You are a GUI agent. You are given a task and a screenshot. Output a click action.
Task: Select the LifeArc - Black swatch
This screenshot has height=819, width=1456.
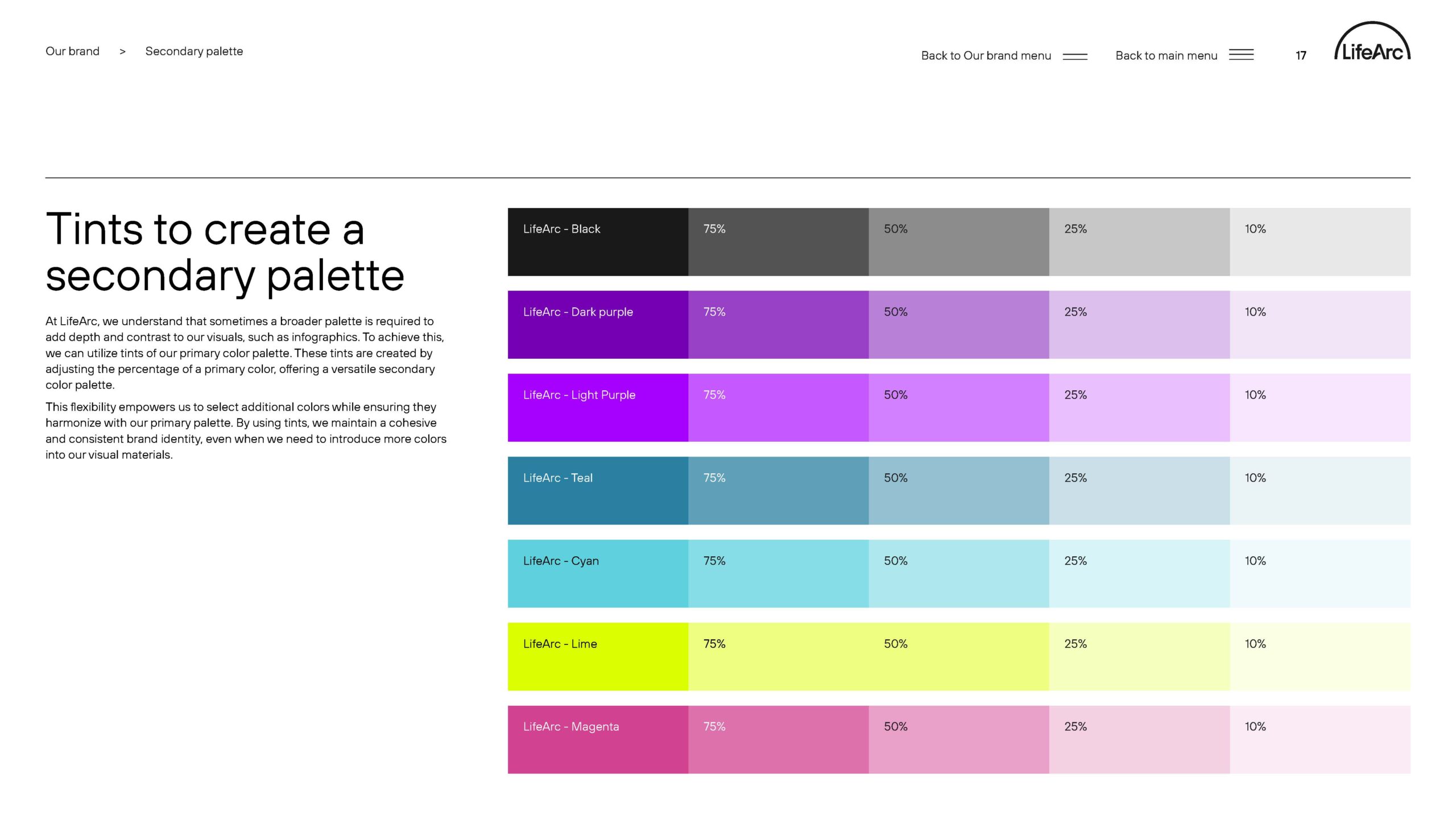tap(598, 242)
